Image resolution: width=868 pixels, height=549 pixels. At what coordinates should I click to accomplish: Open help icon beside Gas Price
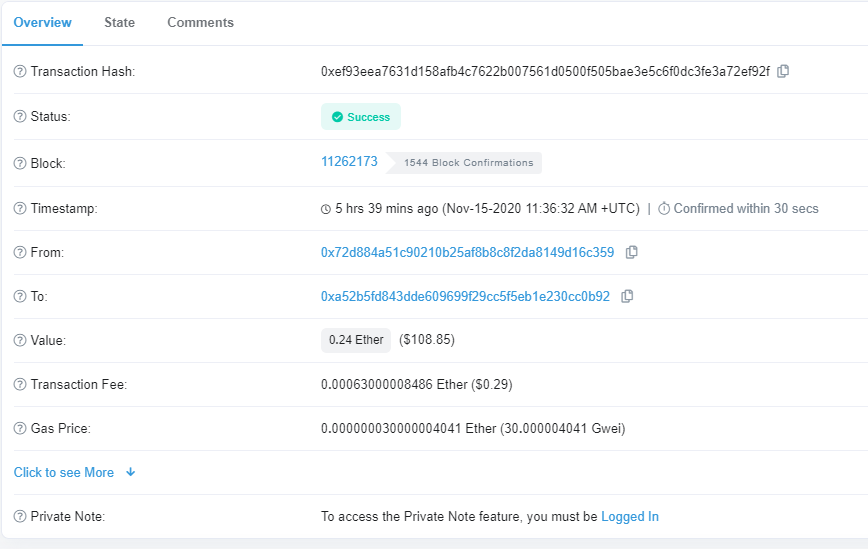pos(20,428)
